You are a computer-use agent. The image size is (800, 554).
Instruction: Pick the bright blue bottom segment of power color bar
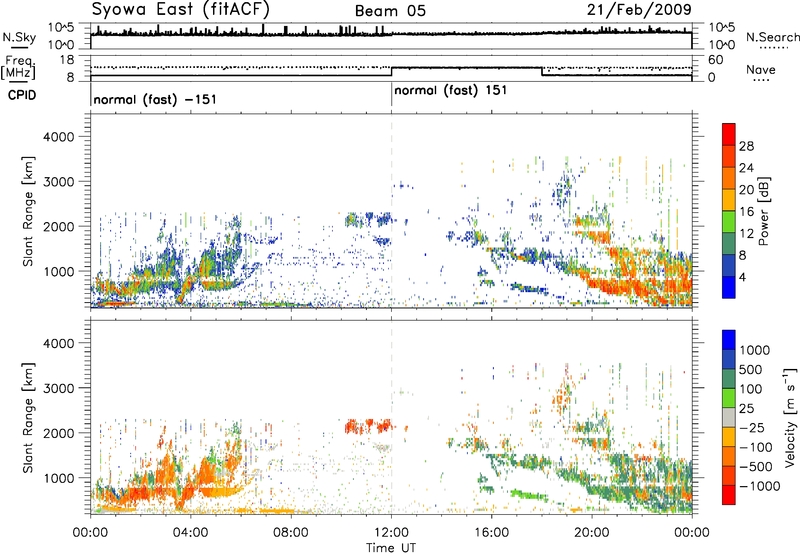click(729, 287)
